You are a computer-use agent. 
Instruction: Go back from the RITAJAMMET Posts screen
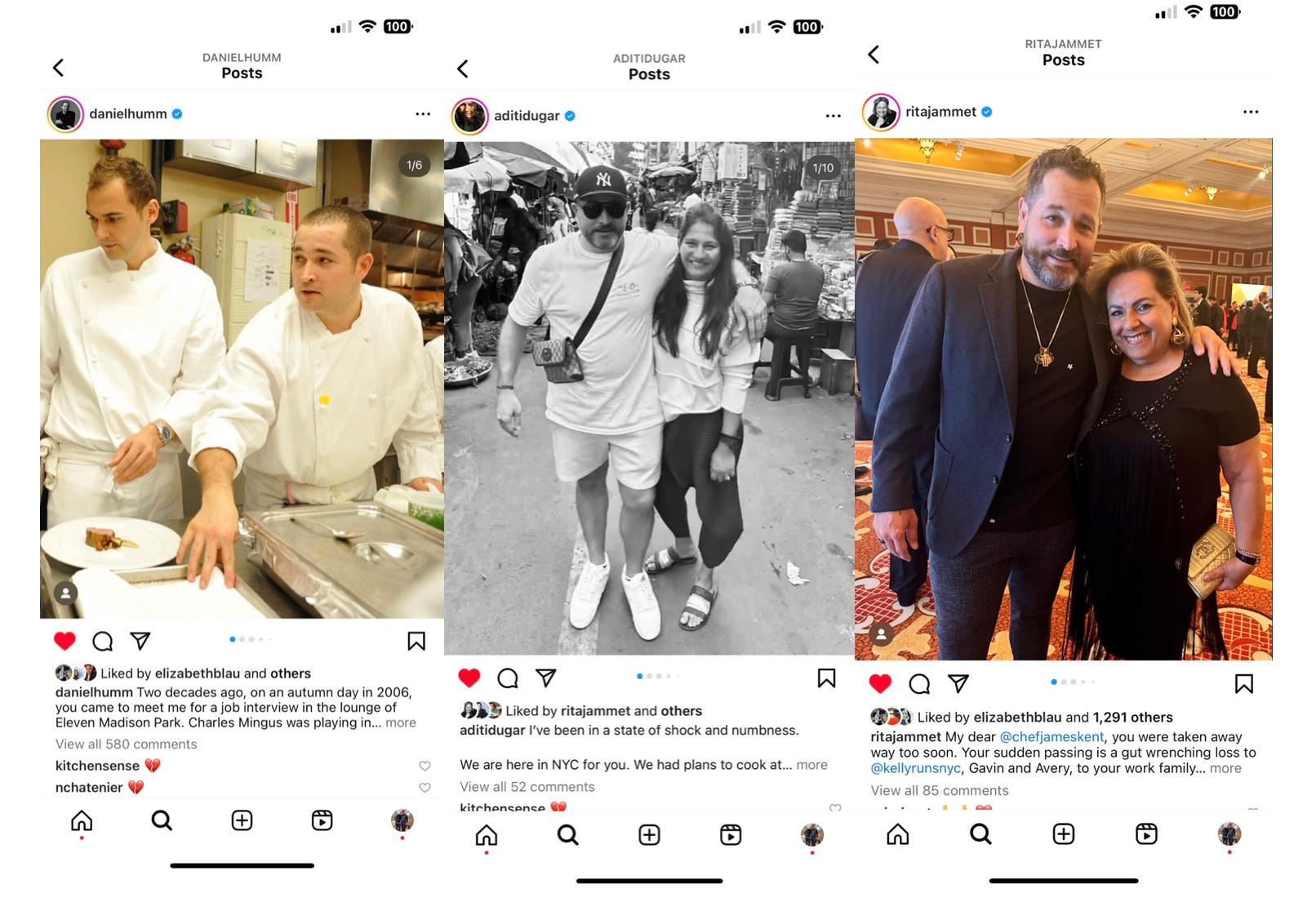pos(874,55)
